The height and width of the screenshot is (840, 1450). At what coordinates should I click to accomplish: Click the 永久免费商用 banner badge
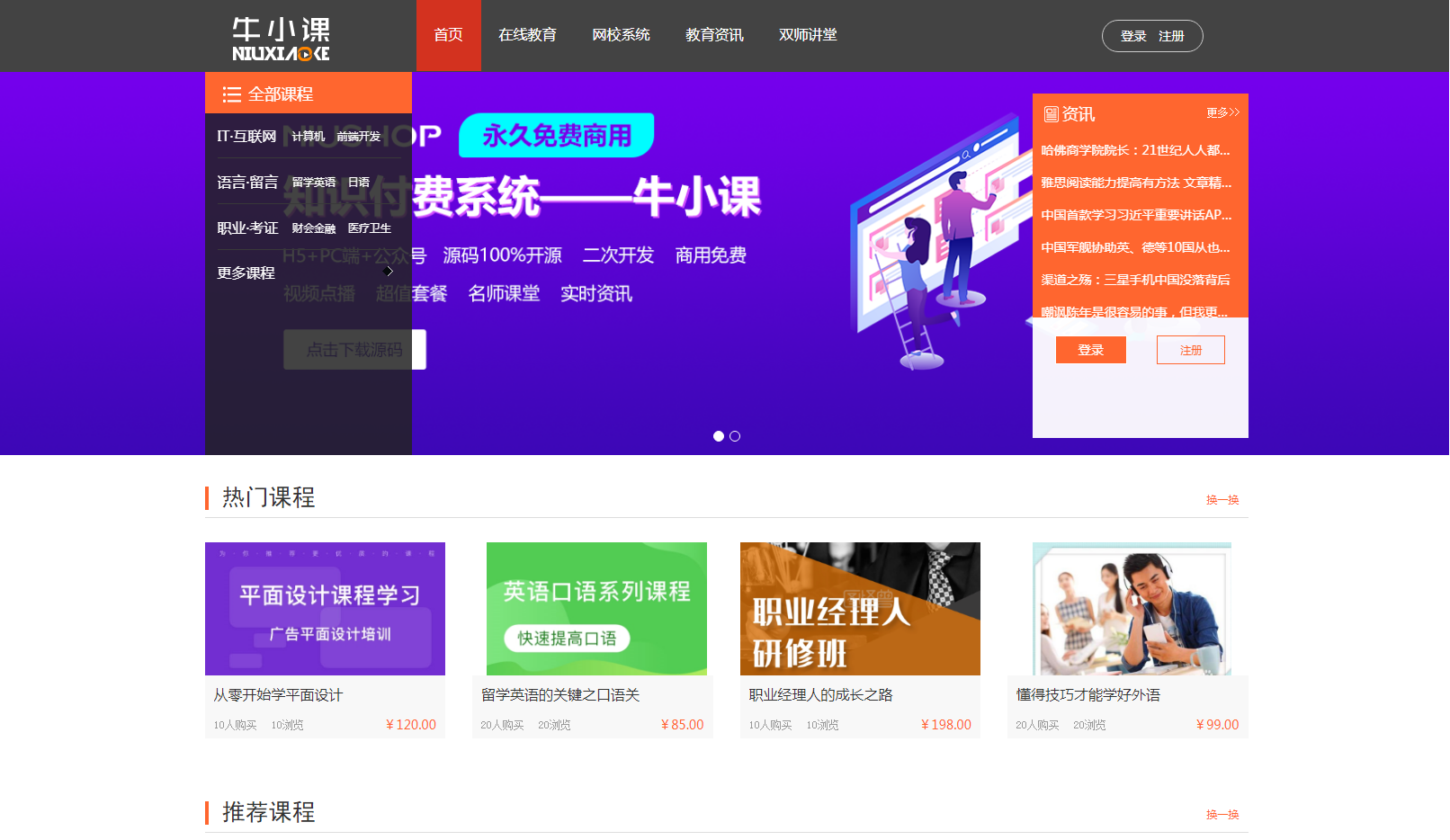(x=556, y=136)
